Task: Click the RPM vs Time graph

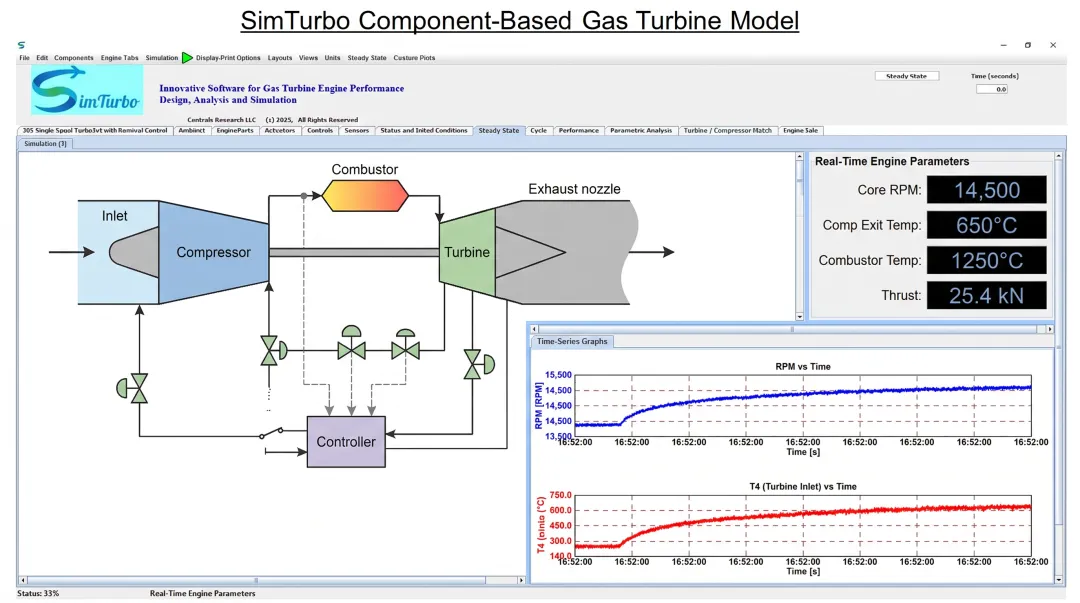Action: (x=802, y=406)
